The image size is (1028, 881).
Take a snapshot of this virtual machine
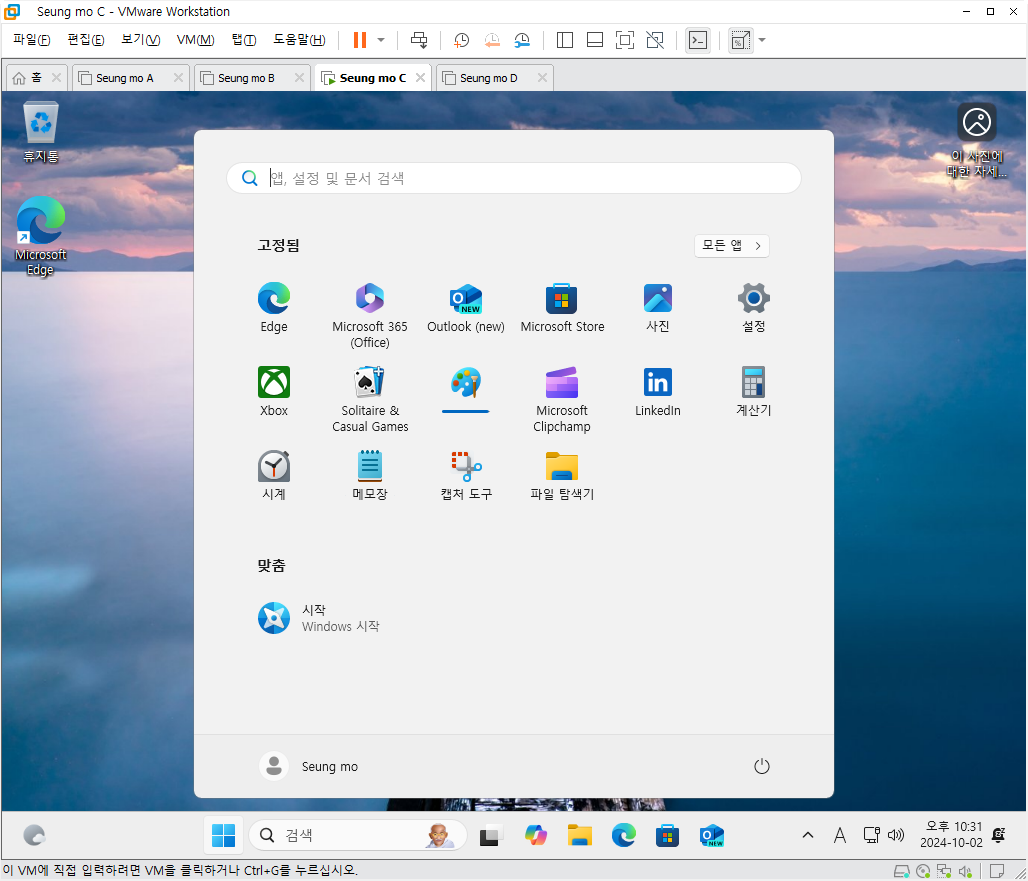pyautogui.click(x=462, y=40)
